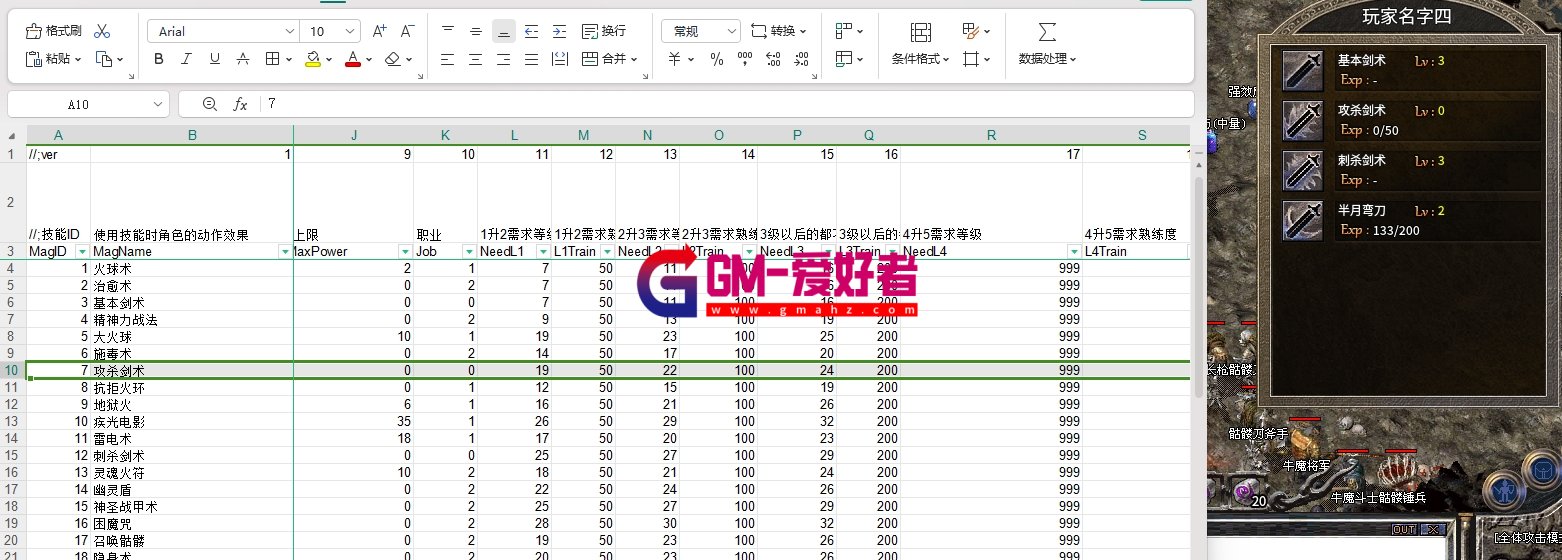Apply percent style with the % icon
Screen dimensions: 1562x560
(717, 59)
